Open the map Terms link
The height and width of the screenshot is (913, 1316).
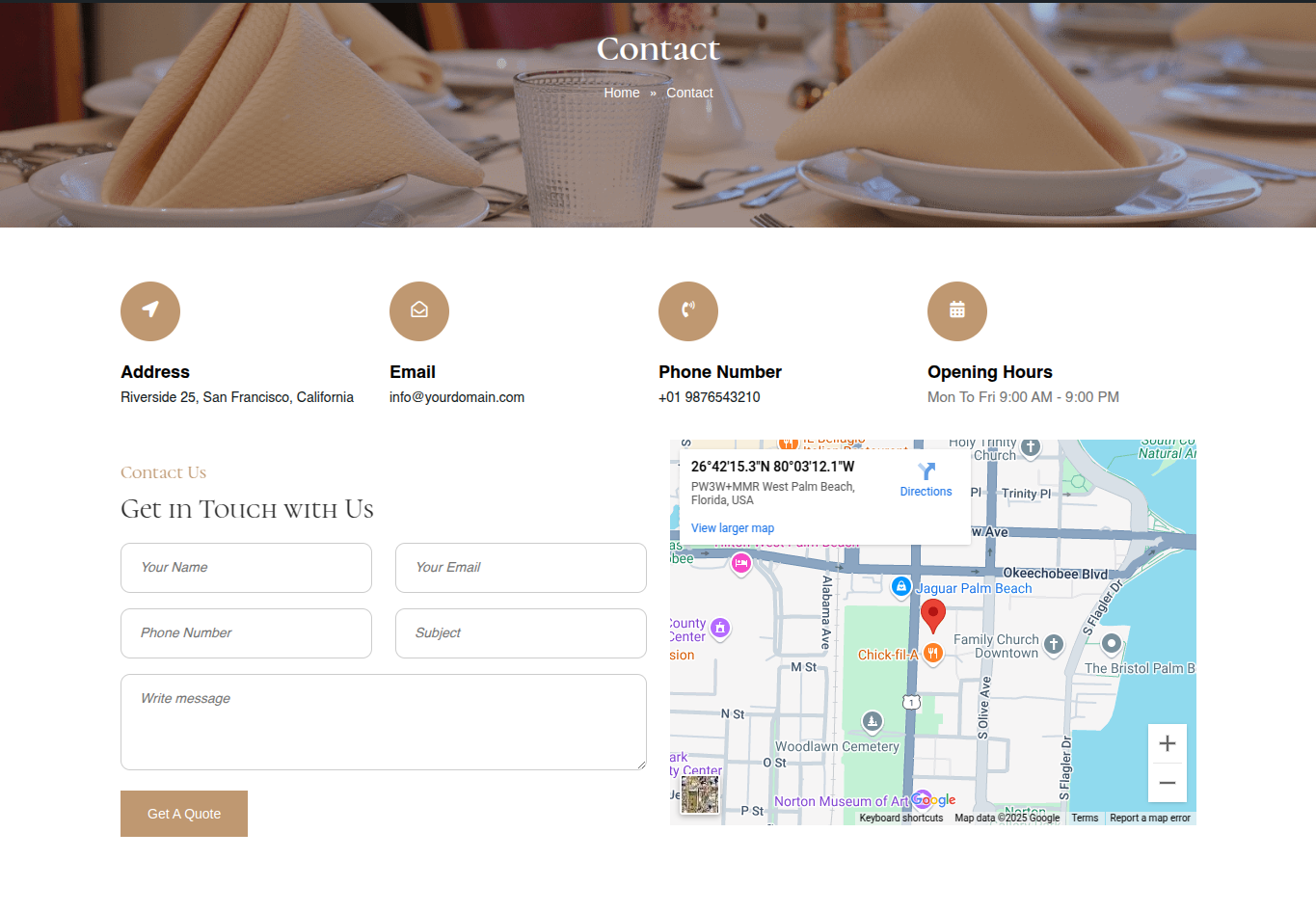pos(1085,818)
